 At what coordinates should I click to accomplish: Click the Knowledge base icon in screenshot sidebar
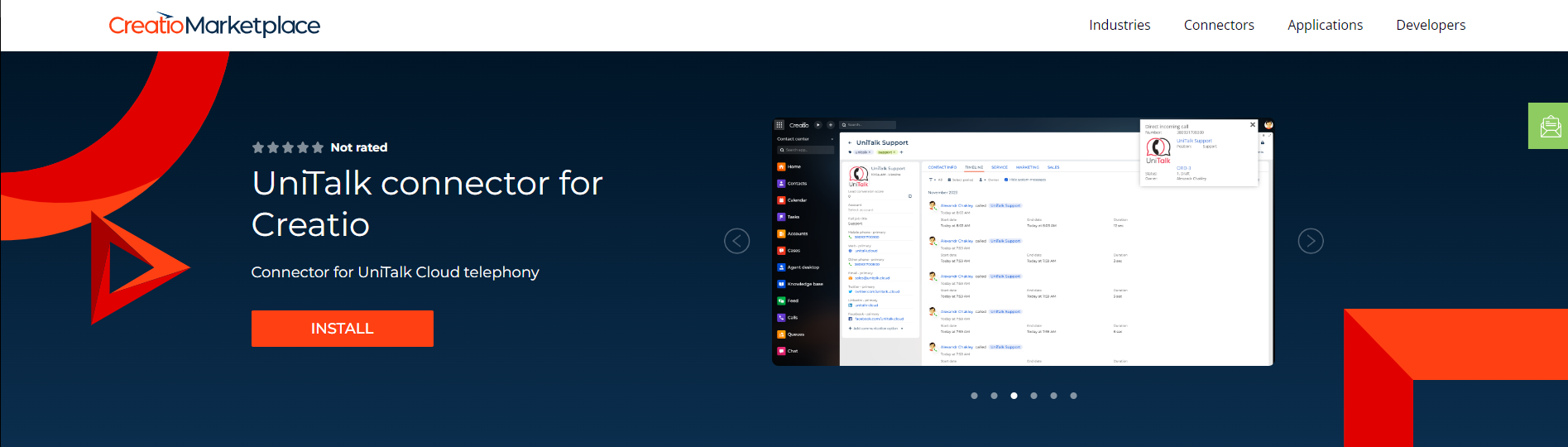pos(781,284)
